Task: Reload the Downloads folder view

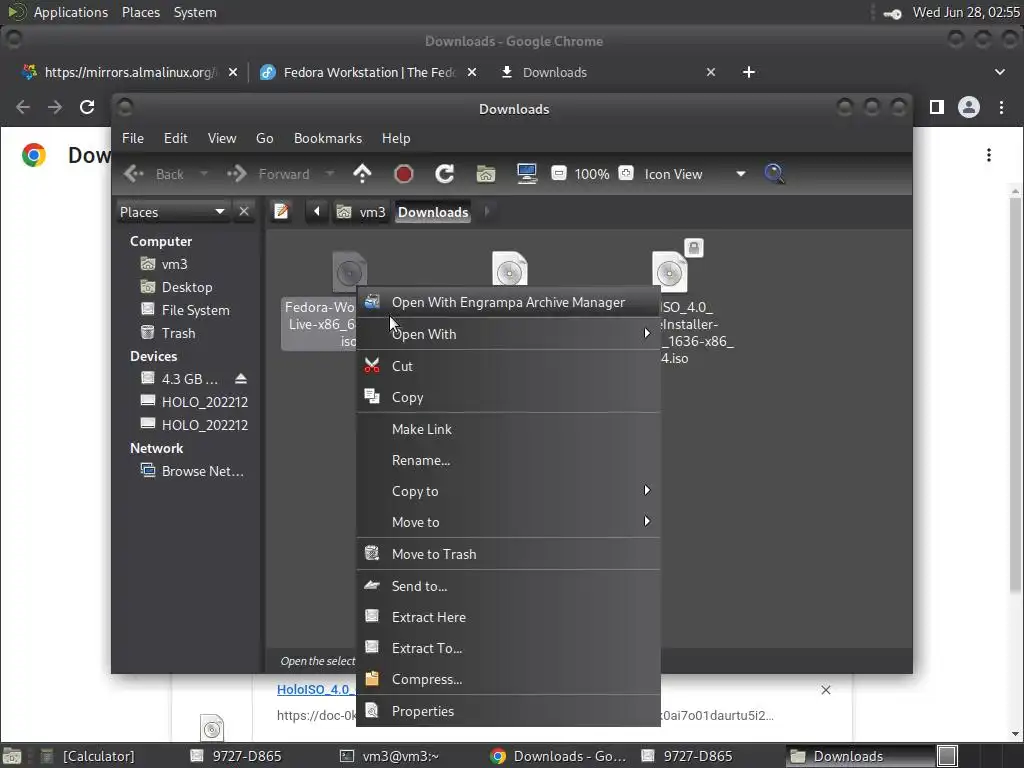Action: [445, 174]
